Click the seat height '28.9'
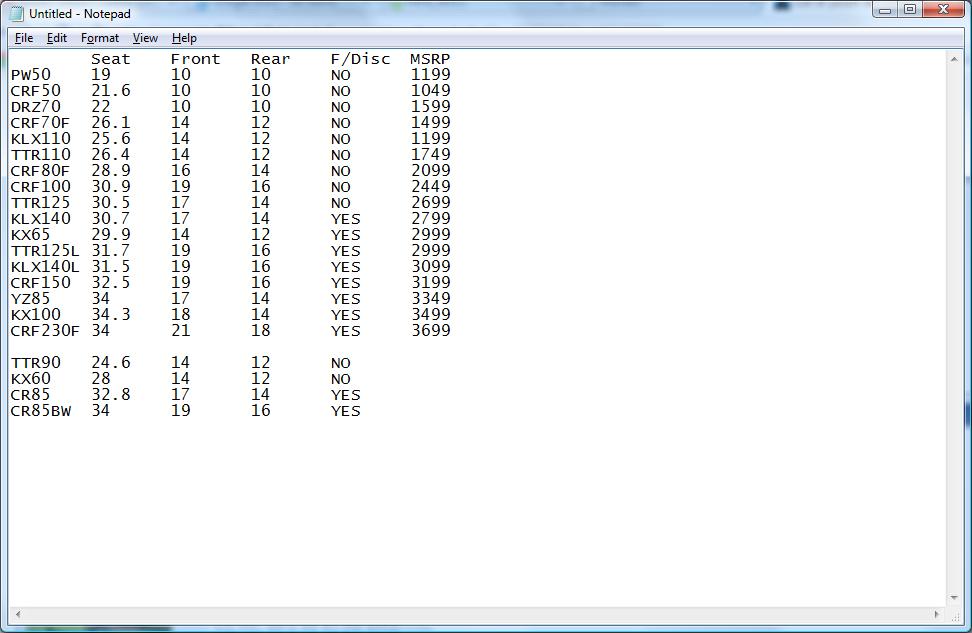The height and width of the screenshot is (633, 972). pos(111,170)
